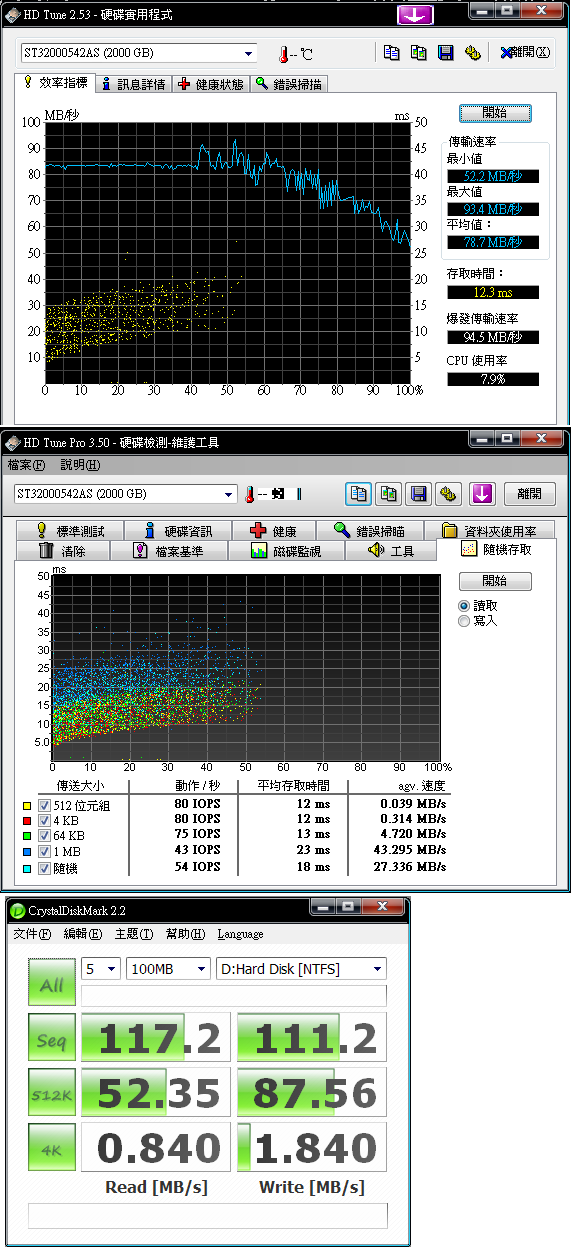This screenshot has width=575, height=1249.
Task: Click the floppy disk save icon in HD Tune Pro
Action: tap(420, 493)
